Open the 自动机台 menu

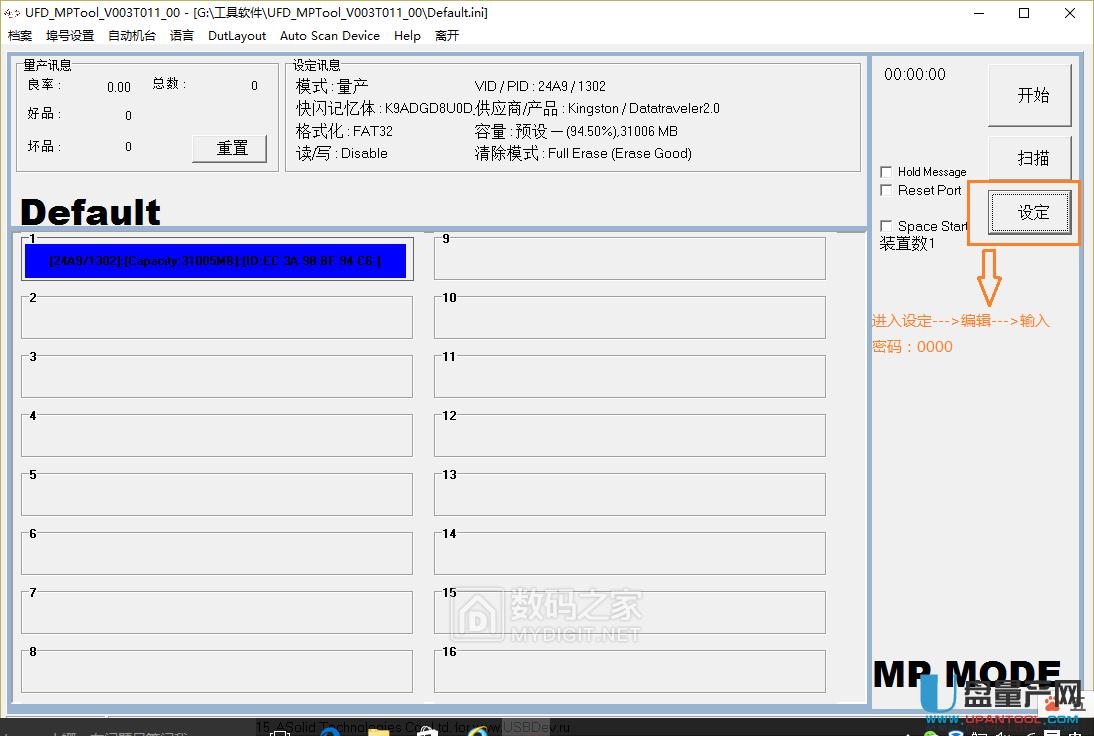tap(131, 35)
